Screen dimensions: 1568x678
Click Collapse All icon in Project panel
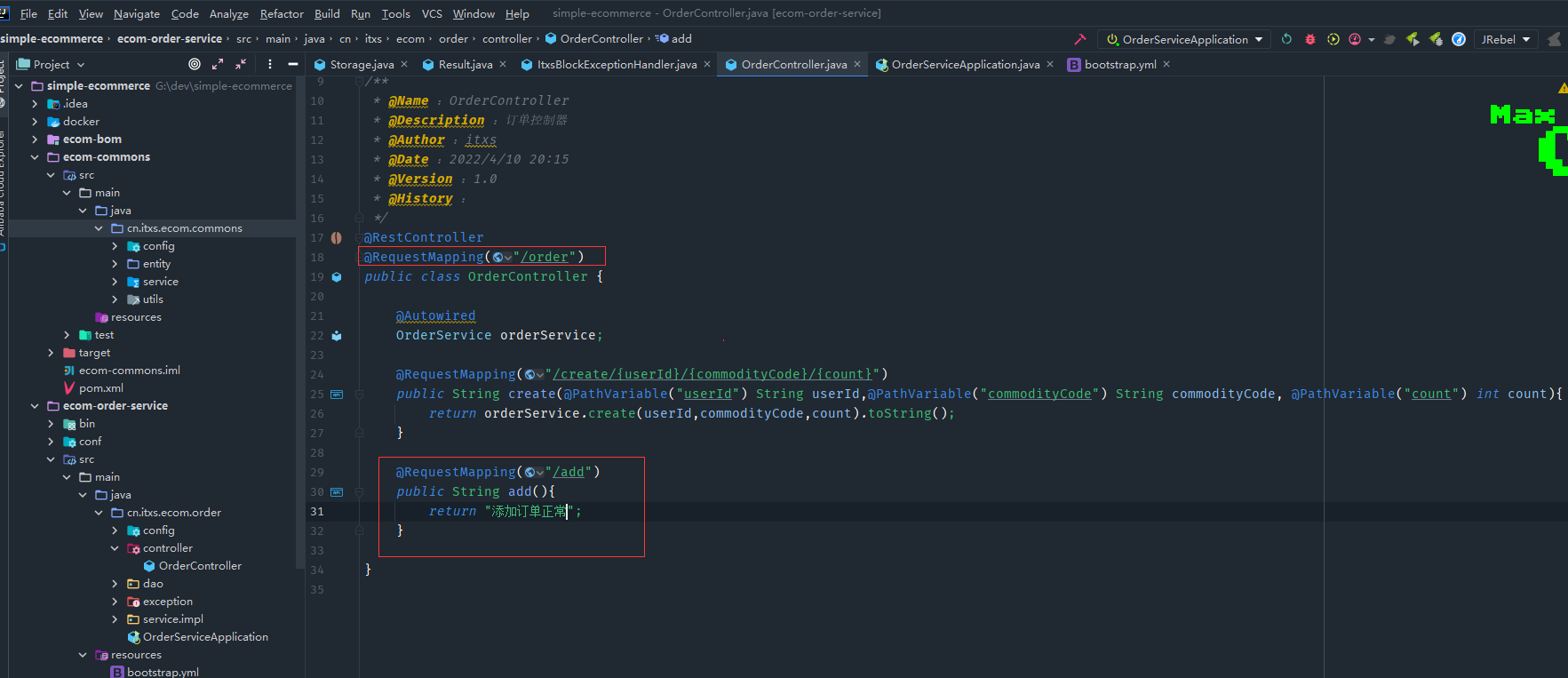click(241, 64)
